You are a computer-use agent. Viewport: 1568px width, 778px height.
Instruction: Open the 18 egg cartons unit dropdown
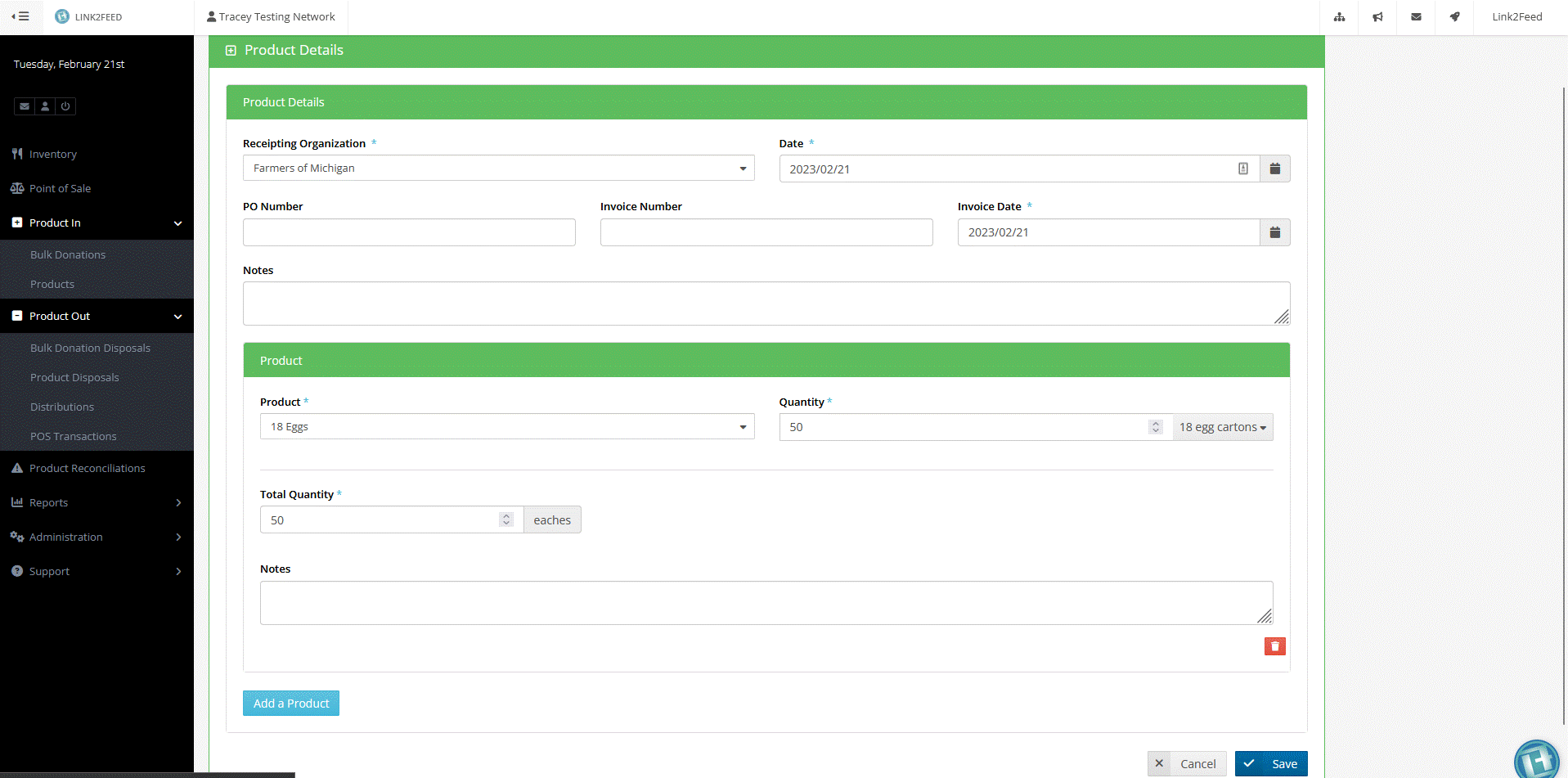click(x=1222, y=426)
